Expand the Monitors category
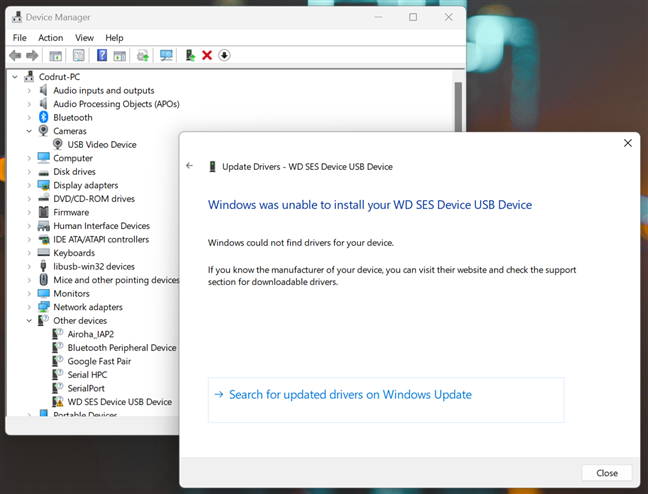Viewport: 648px width, 494px height. click(29, 294)
